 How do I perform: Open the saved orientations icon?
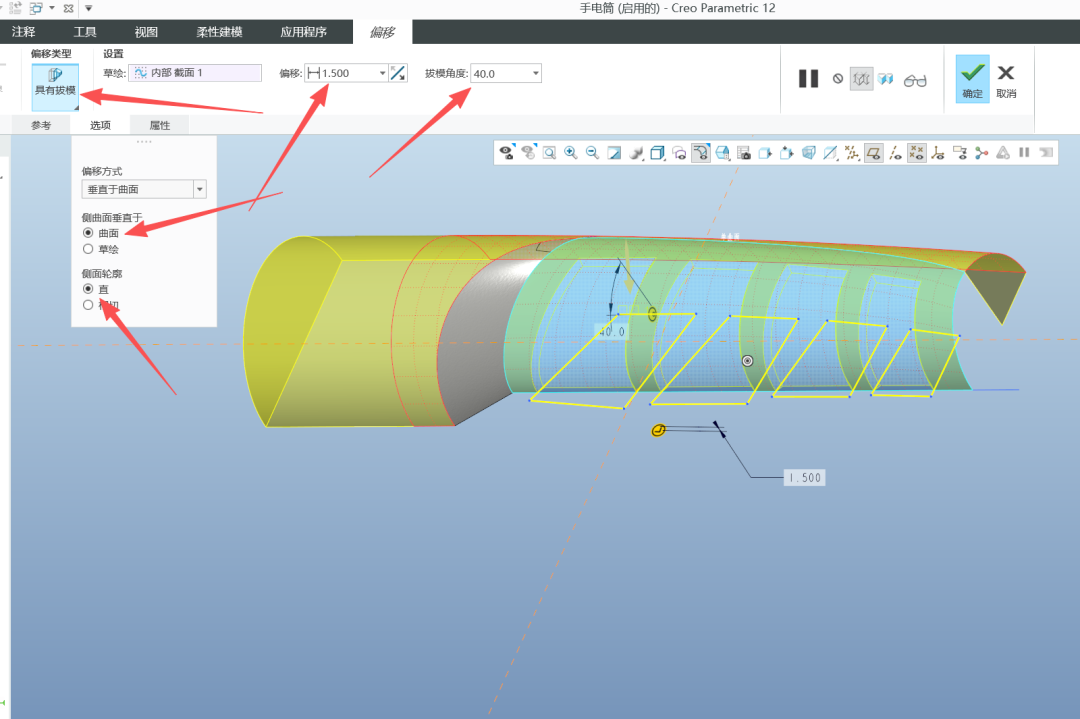coord(723,153)
